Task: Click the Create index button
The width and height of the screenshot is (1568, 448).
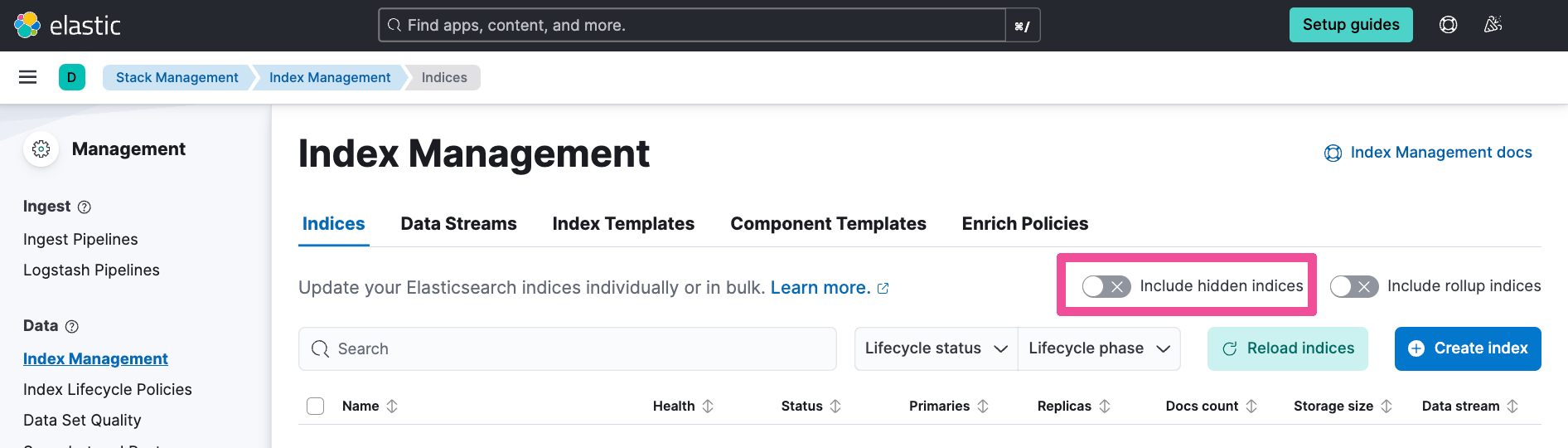Action: point(1468,348)
